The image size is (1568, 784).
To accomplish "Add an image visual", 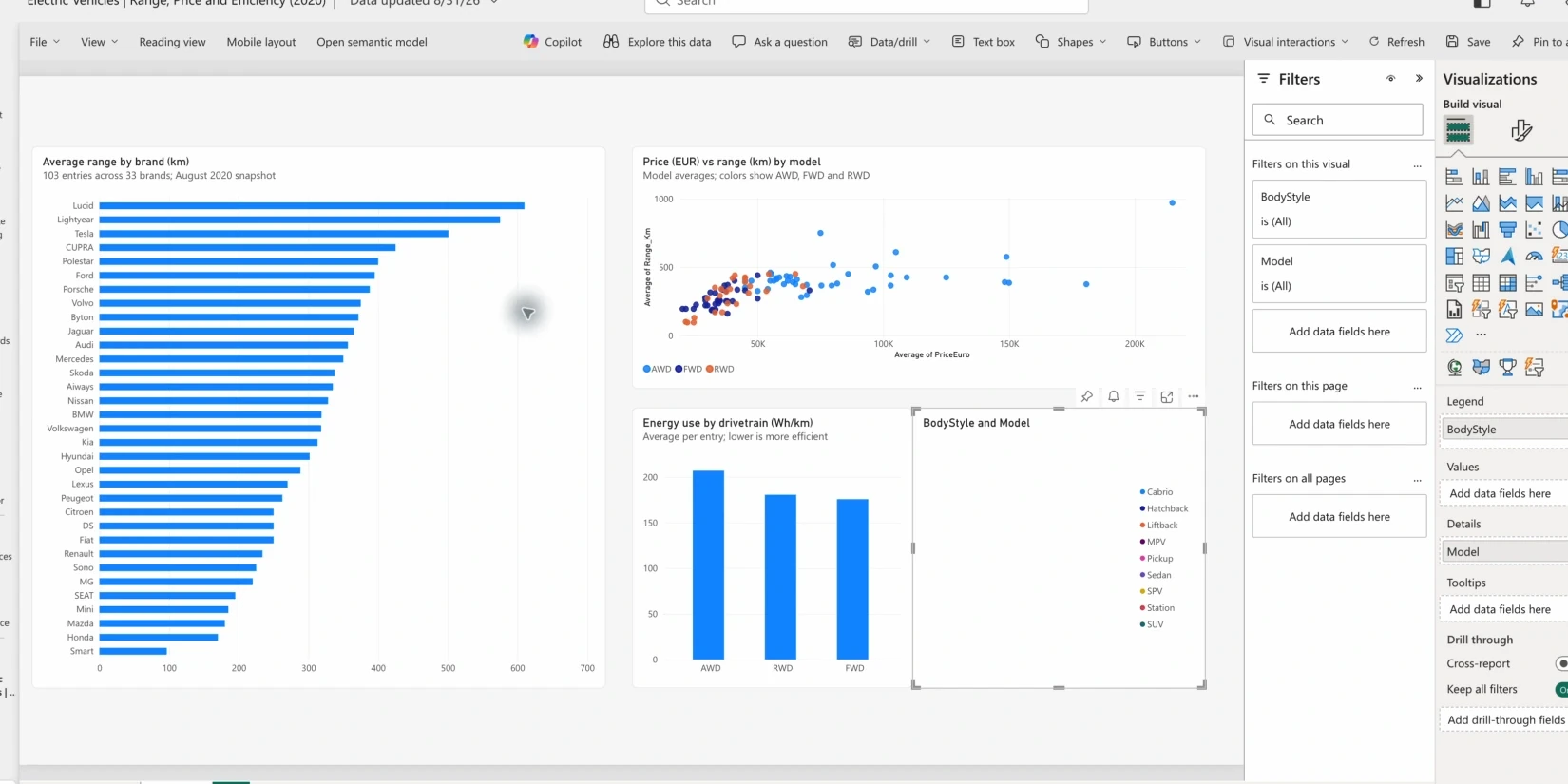I will coord(1534,310).
